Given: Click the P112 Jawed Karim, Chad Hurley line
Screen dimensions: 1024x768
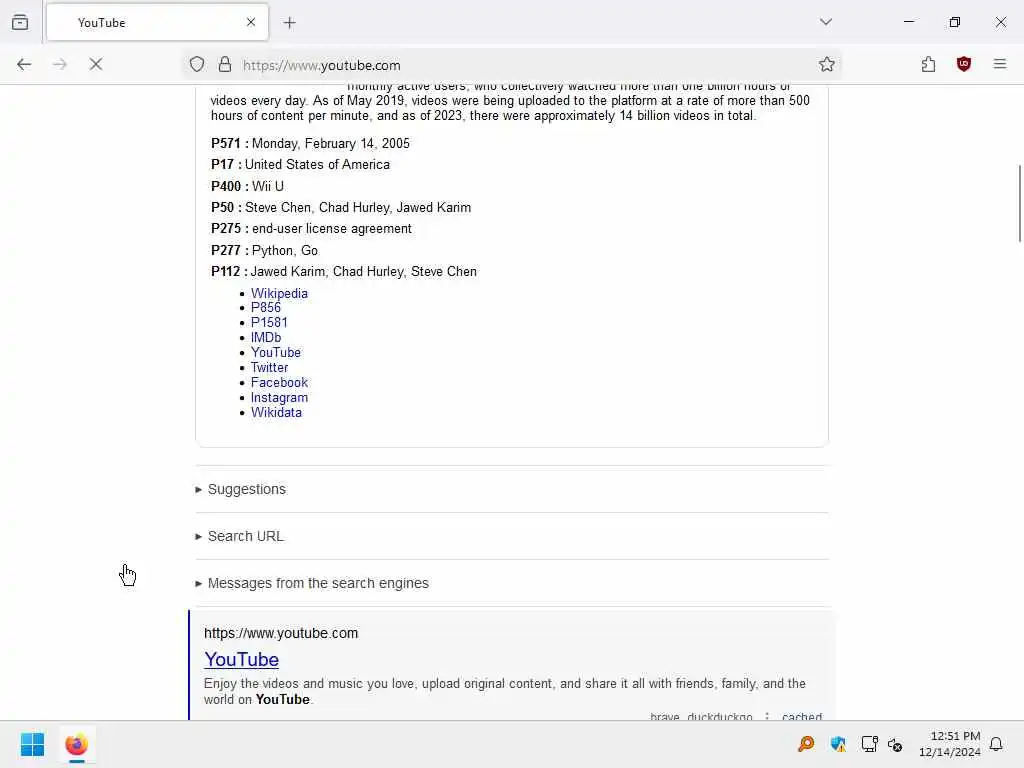Looking at the screenshot, I should click(344, 272).
